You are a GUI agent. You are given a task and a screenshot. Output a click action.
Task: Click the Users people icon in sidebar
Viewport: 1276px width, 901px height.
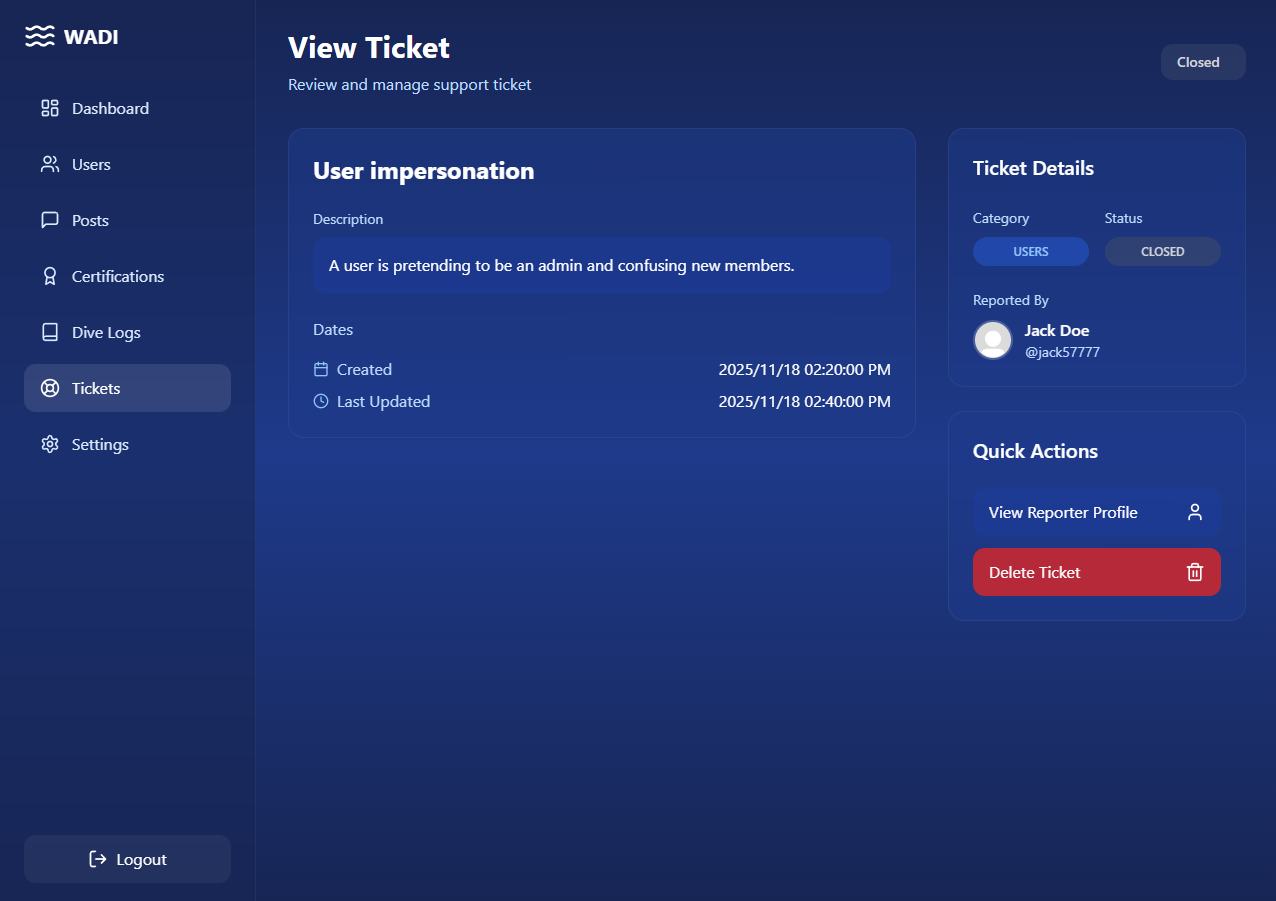click(50, 164)
